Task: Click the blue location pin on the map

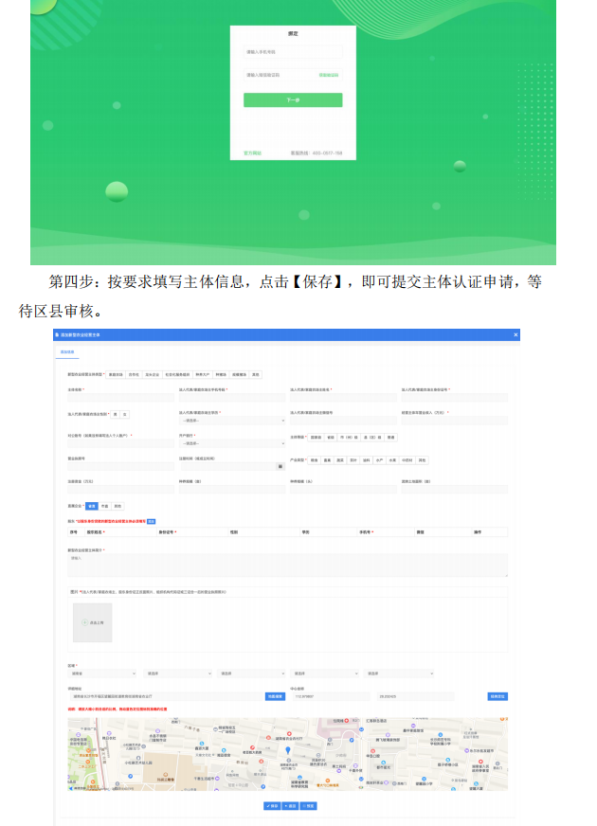Action: tap(287, 750)
